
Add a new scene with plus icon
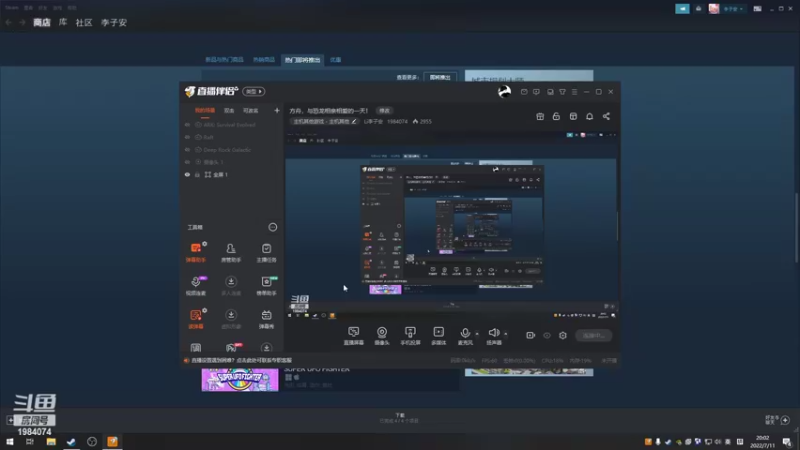point(277,110)
